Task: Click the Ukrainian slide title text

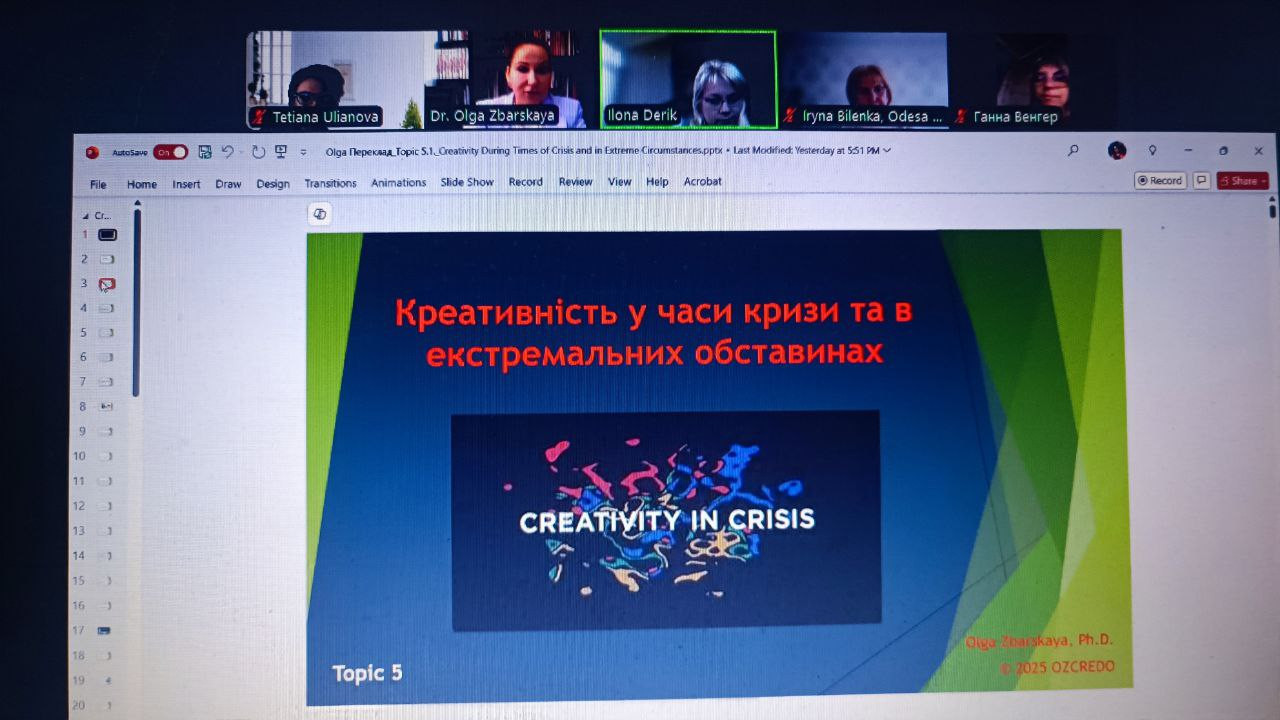Action: (654, 332)
